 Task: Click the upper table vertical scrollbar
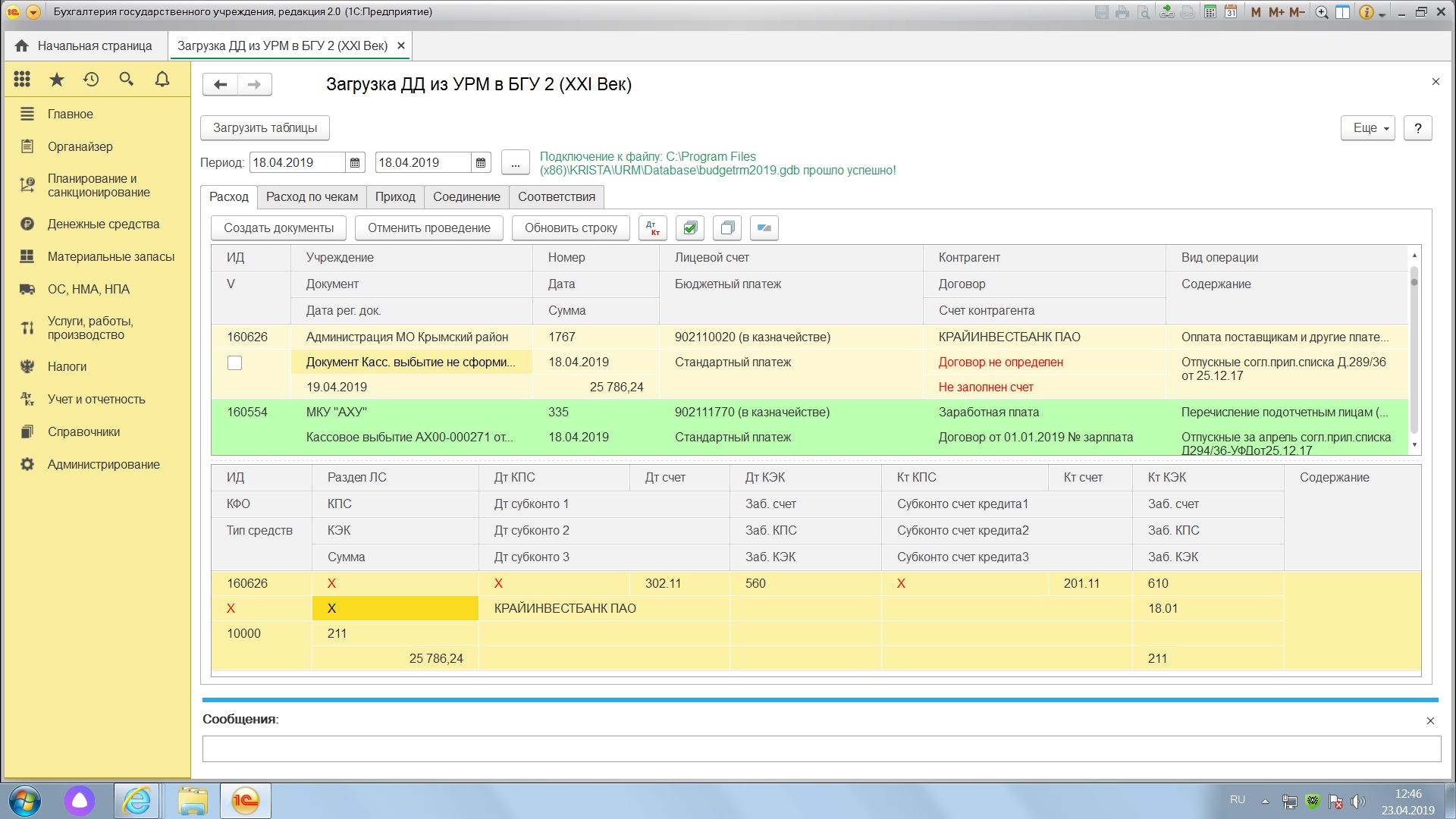1414,350
